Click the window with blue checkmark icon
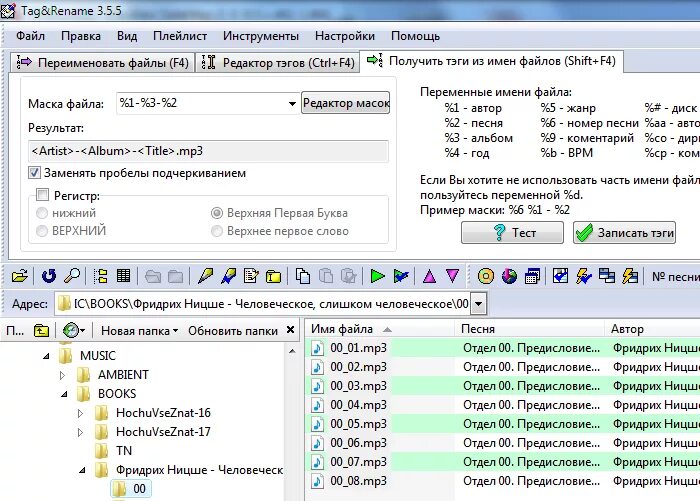The width and height of the screenshot is (700, 501). (x=561, y=276)
